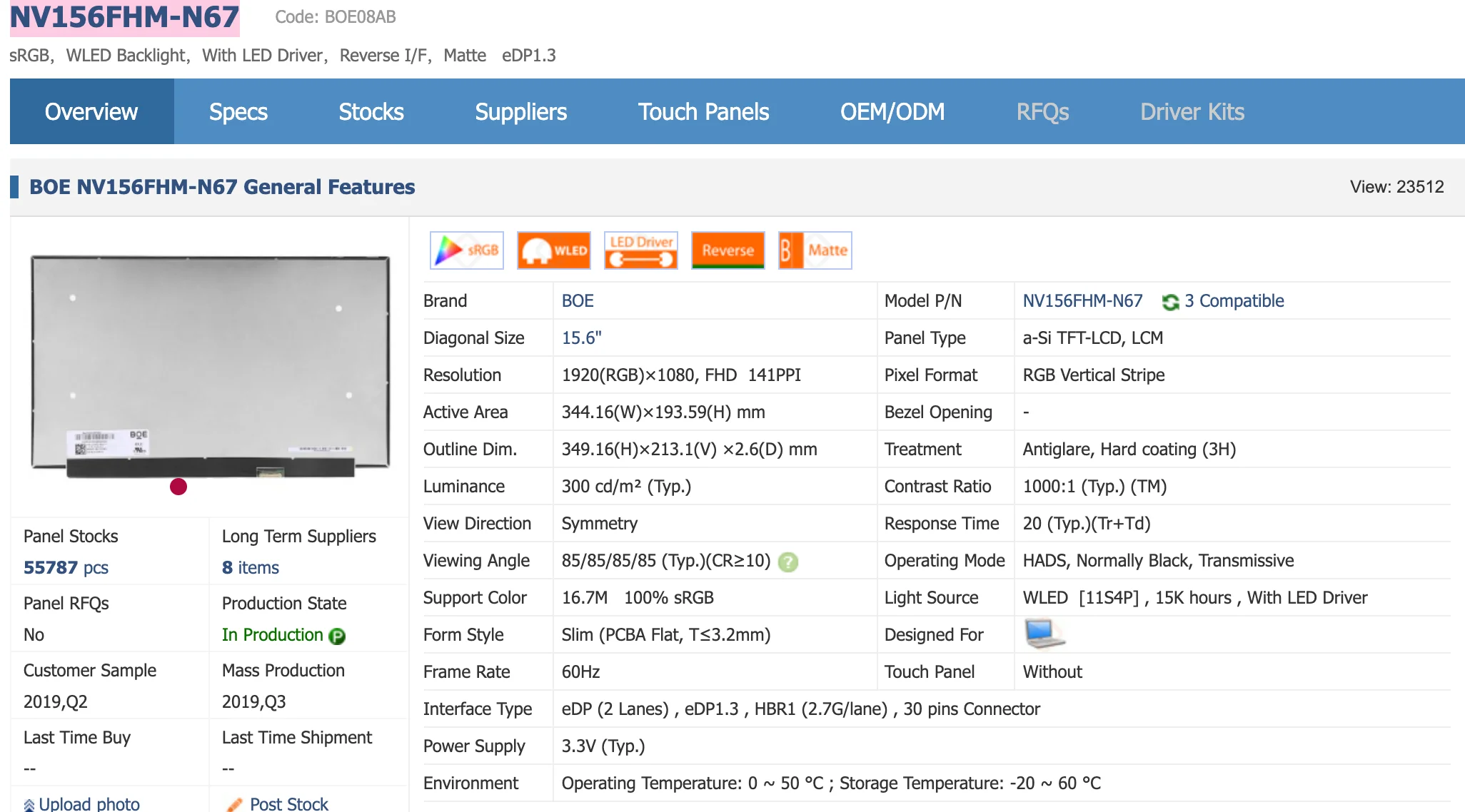
Task: Click the Reverse interface badge
Action: coord(728,250)
